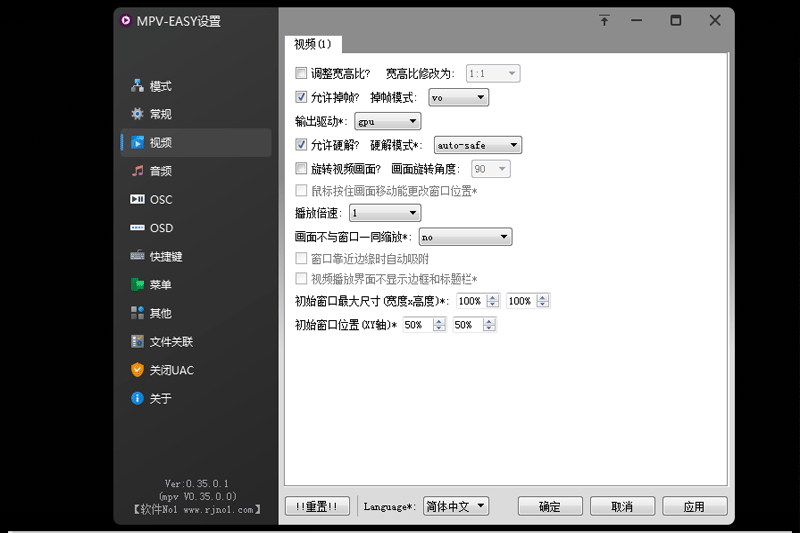Click the Ver:0.35.0.1 version text

click(x=197, y=484)
